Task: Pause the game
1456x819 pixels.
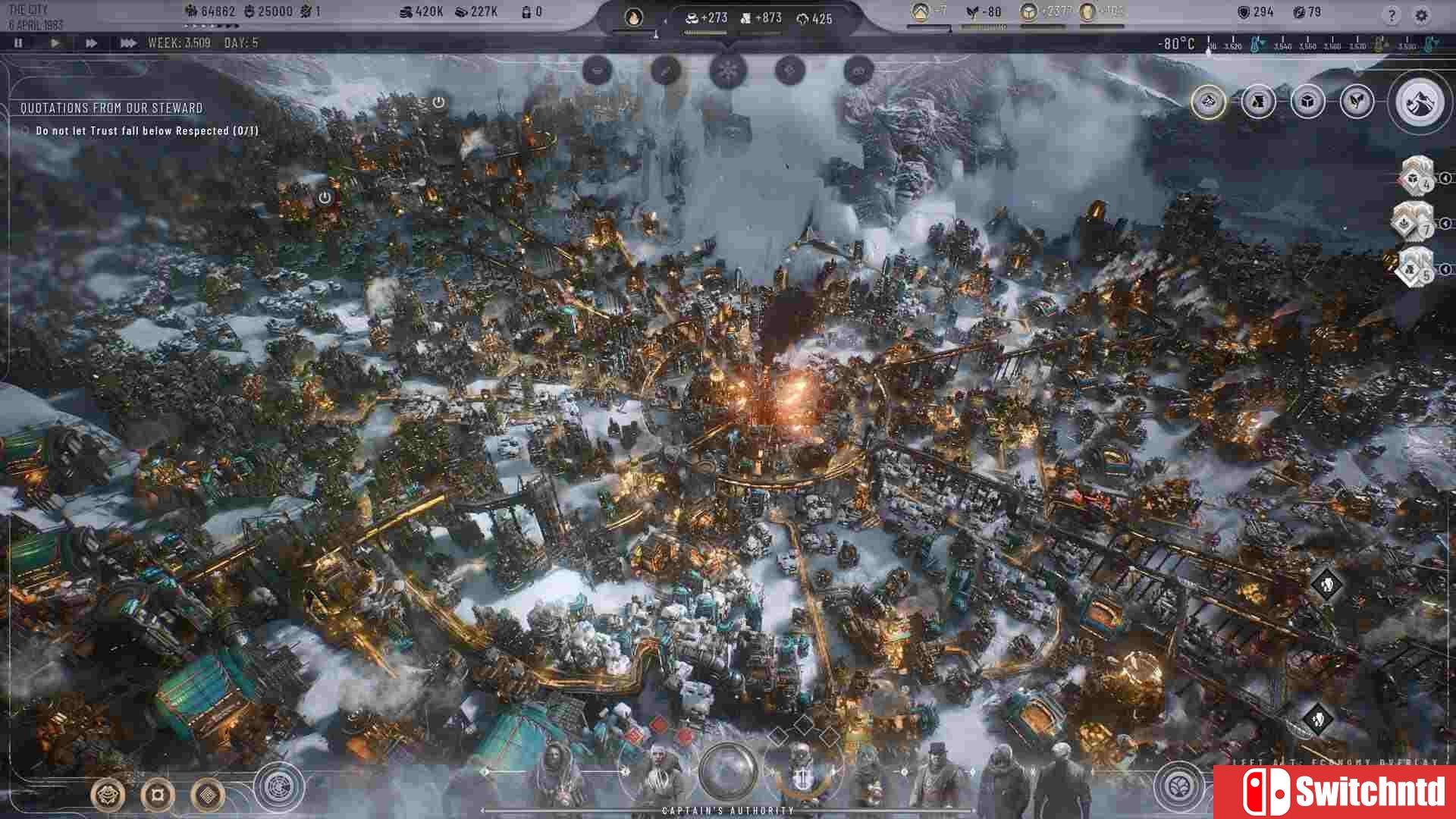Action: (18, 43)
